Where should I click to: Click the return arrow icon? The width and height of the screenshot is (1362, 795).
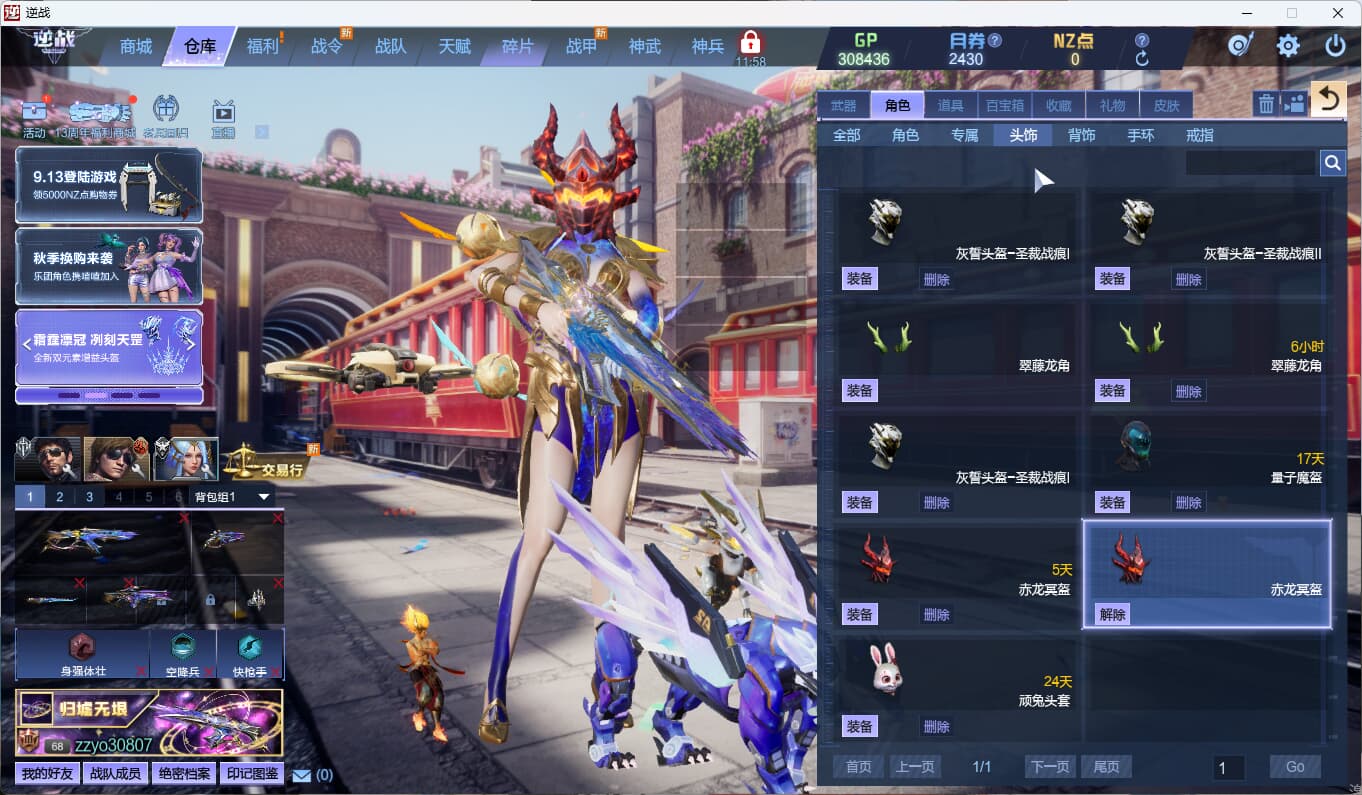1328,99
